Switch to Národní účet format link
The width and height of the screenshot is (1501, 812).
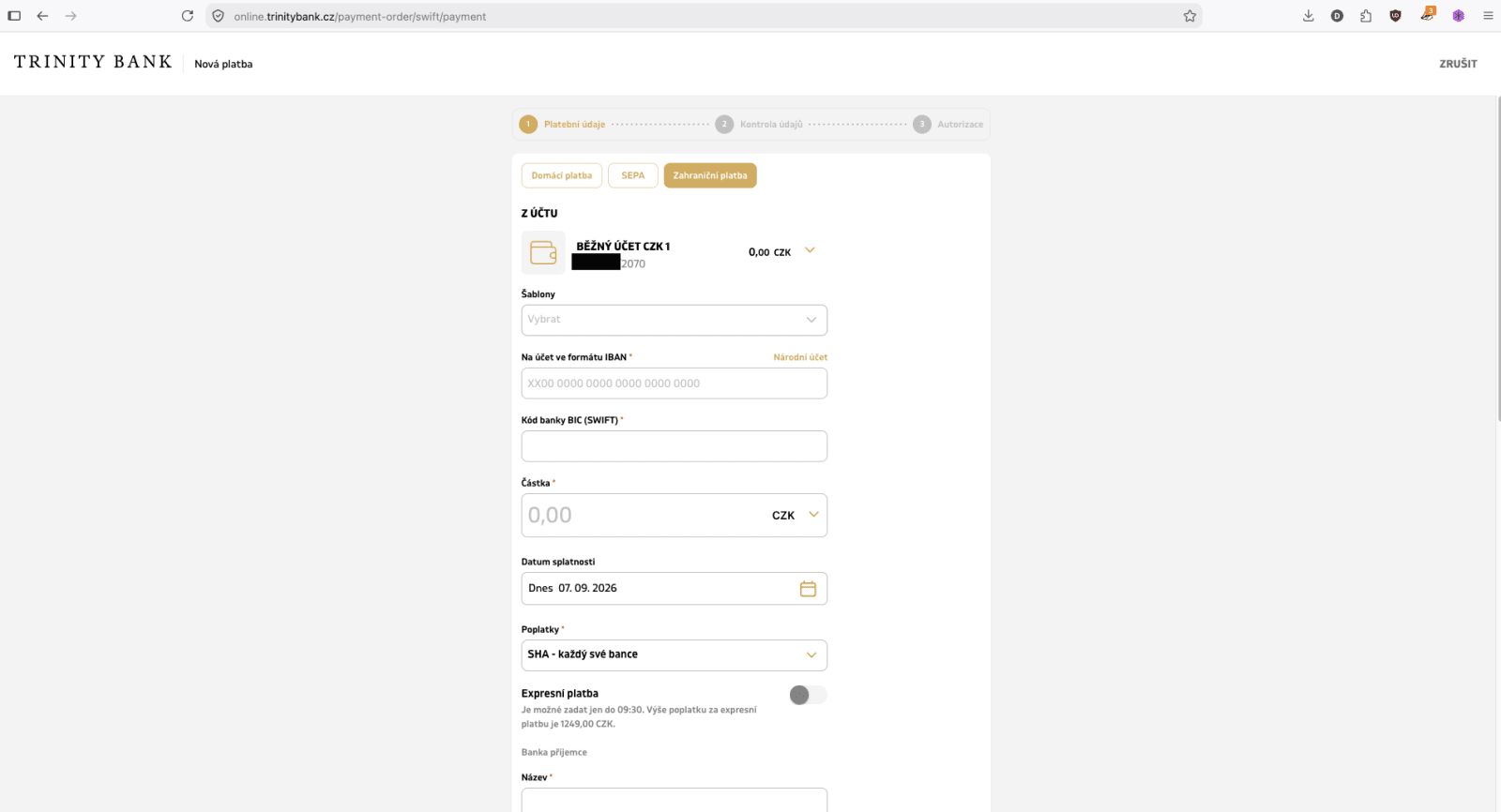coord(800,357)
